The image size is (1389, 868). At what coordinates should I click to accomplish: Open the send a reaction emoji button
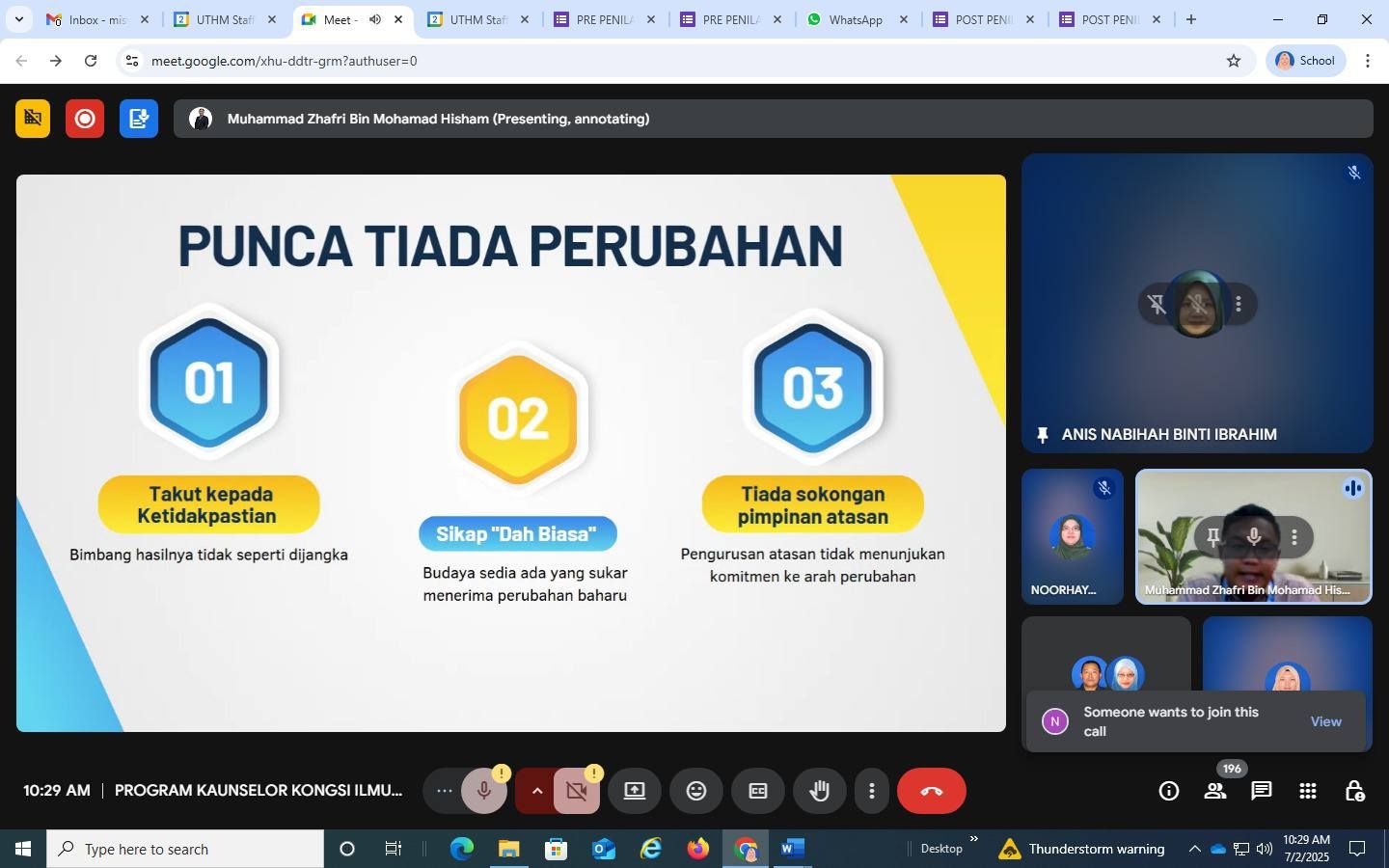click(695, 791)
